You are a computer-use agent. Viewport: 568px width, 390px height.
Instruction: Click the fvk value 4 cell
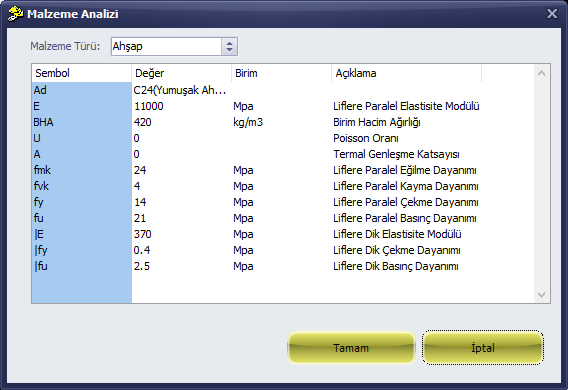(181, 186)
